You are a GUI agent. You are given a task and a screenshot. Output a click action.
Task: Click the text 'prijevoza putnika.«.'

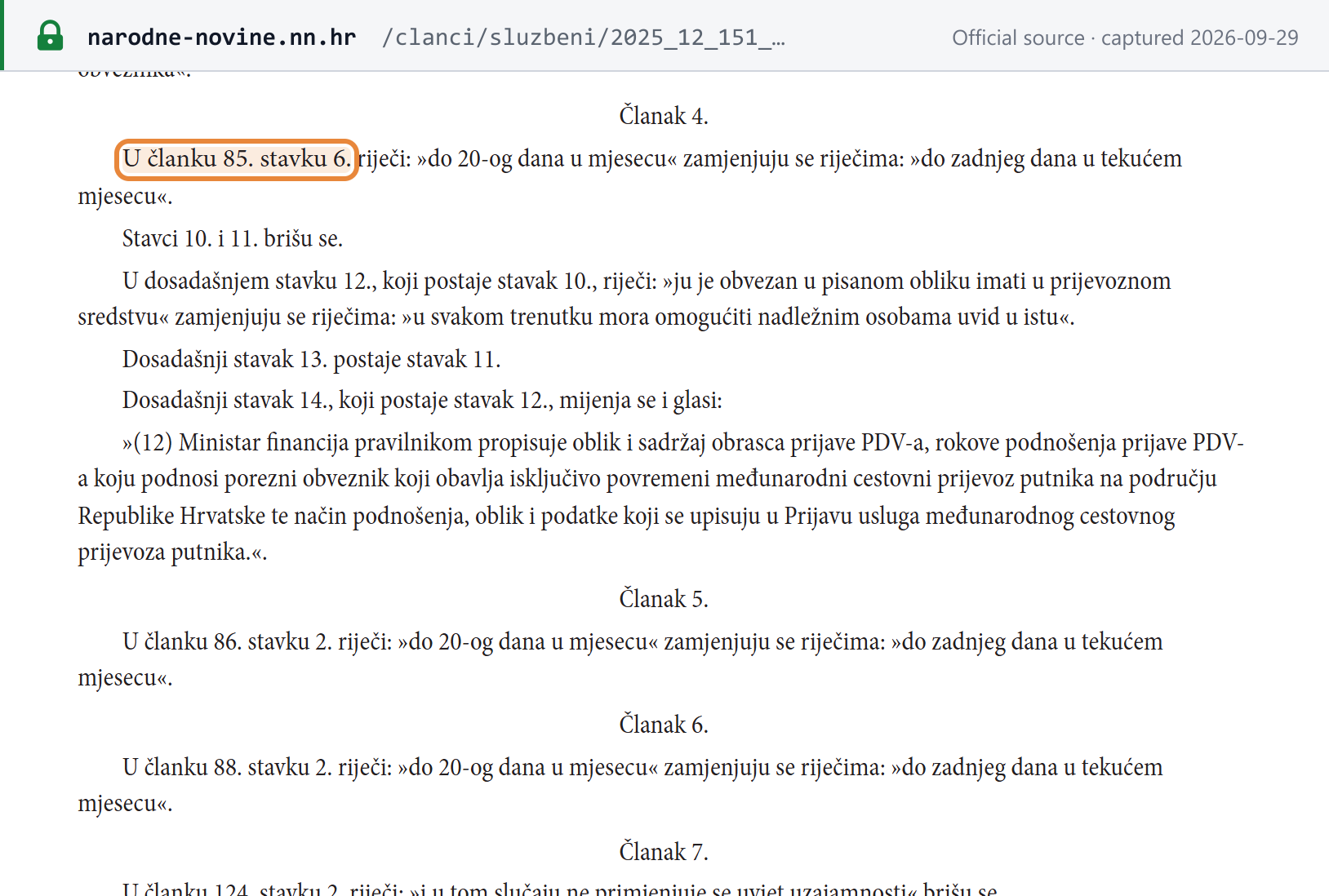click(172, 552)
